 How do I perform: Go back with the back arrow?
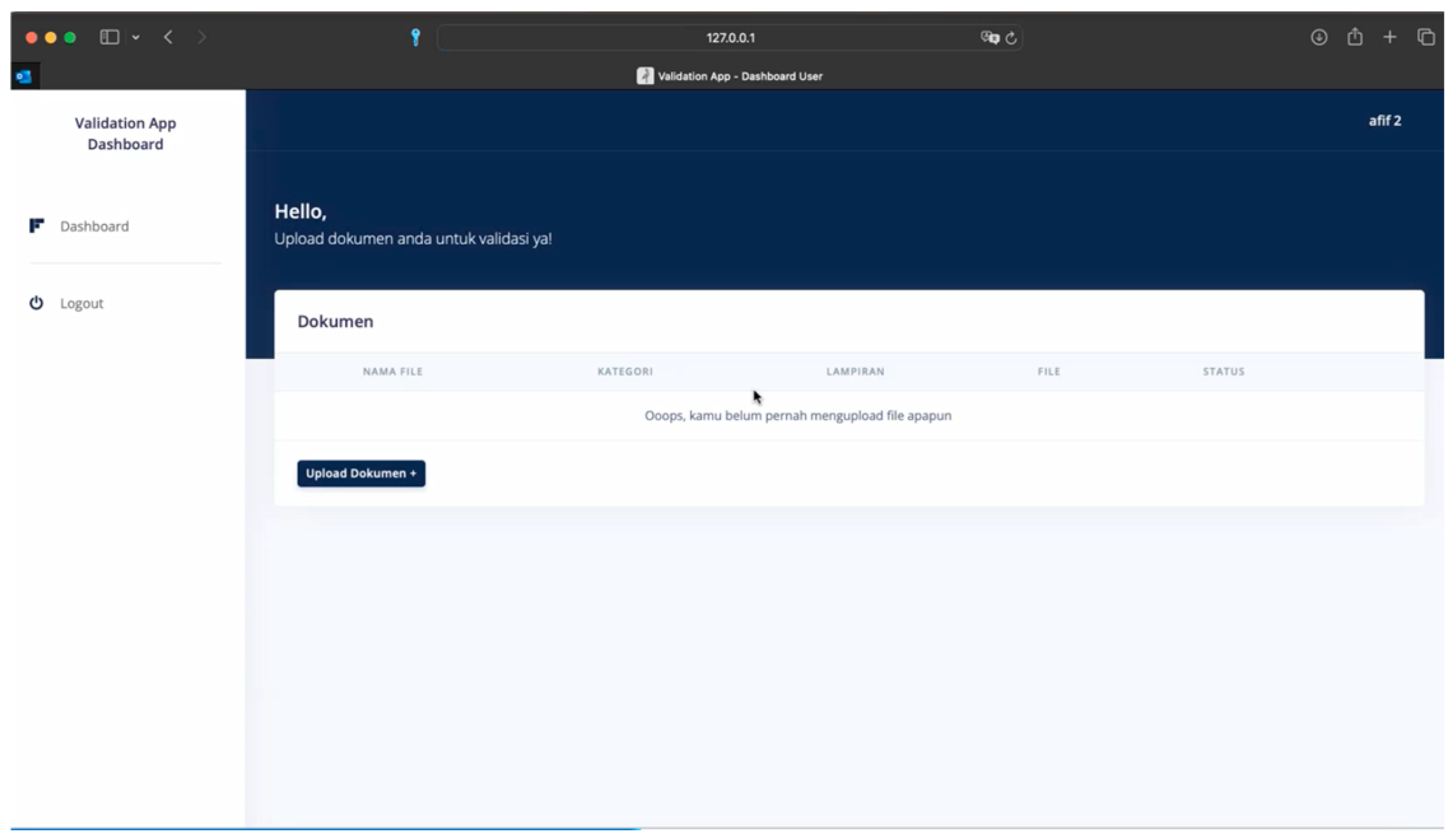pyautogui.click(x=168, y=38)
